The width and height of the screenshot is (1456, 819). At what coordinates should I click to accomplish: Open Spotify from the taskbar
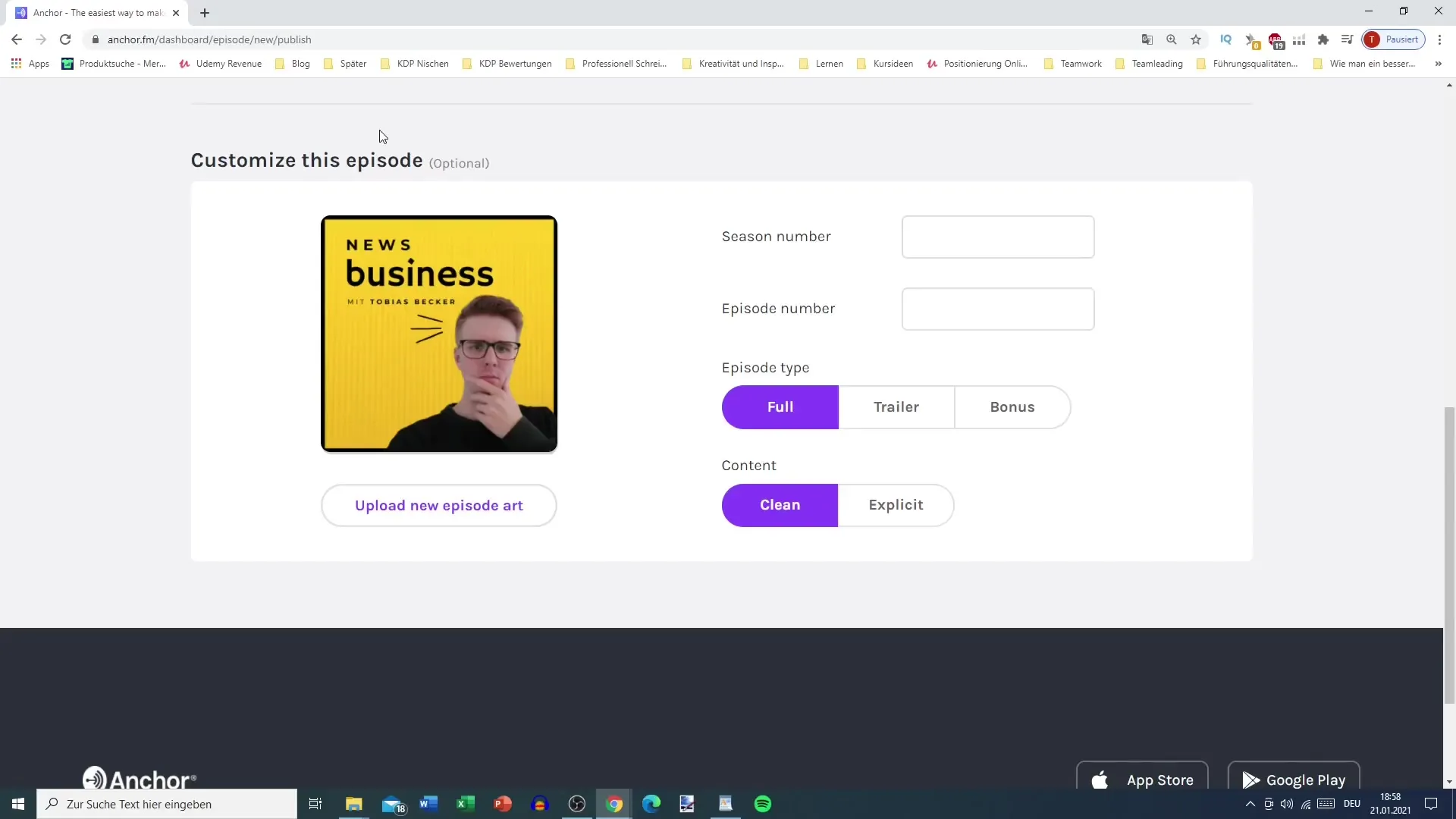[x=763, y=804]
